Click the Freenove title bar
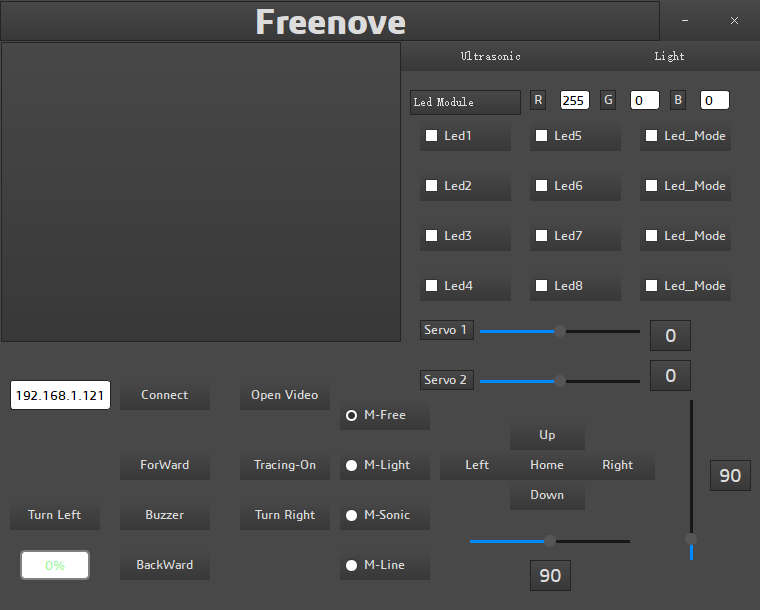Viewport: 760px width, 610px height. [330, 21]
